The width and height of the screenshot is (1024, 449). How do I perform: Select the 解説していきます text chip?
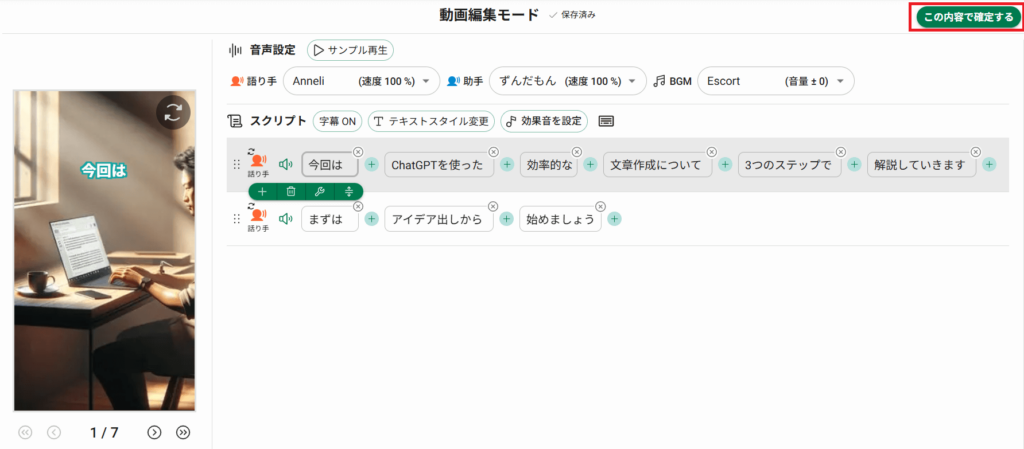(x=921, y=165)
